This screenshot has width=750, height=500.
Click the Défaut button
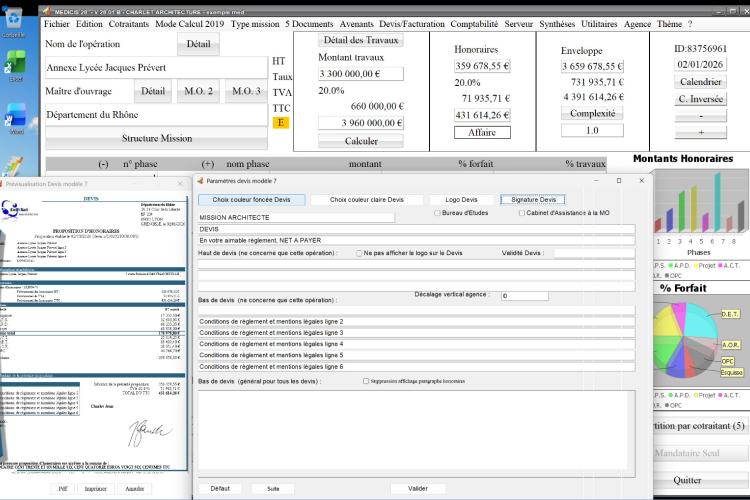tap(220, 489)
